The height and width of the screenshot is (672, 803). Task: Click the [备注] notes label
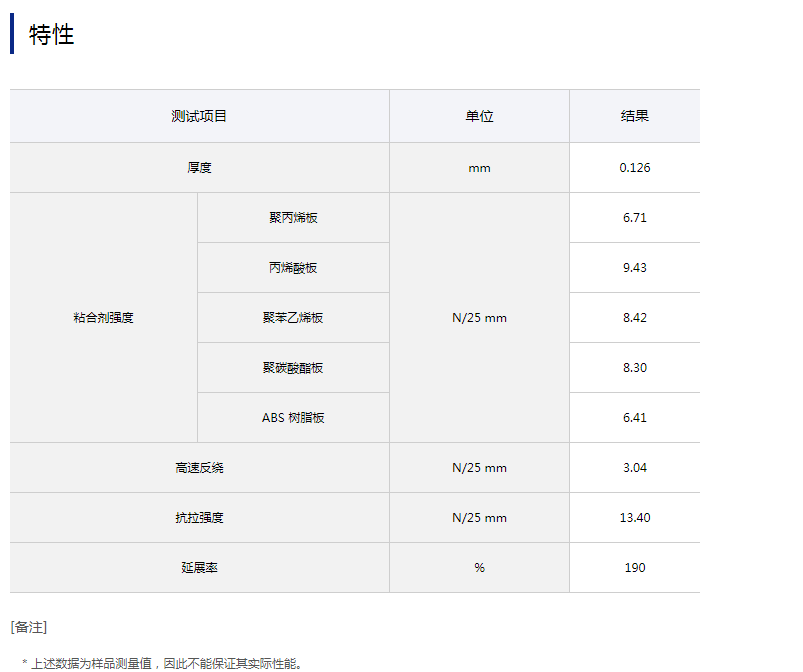coord(29,627)
